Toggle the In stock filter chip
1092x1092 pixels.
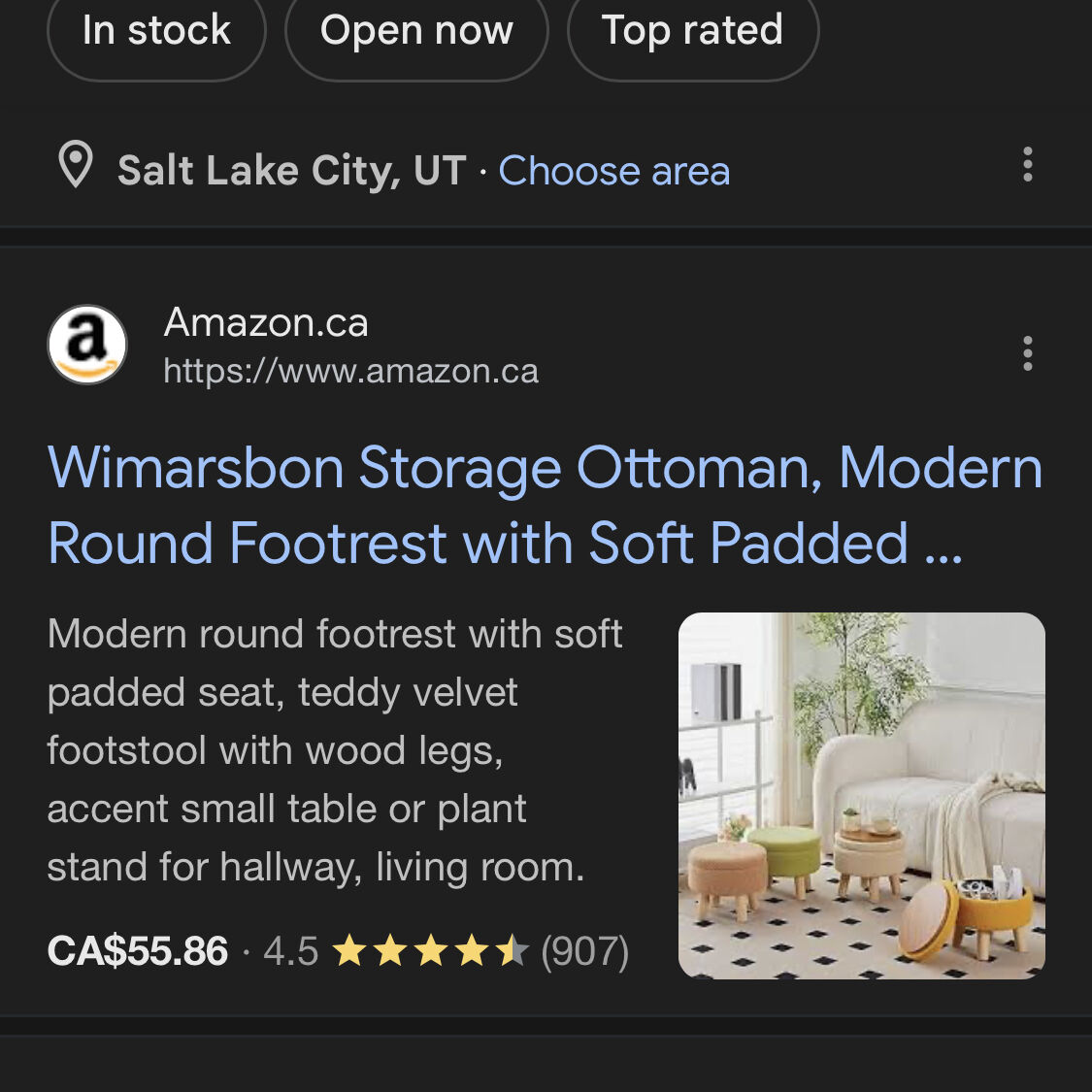156,31
